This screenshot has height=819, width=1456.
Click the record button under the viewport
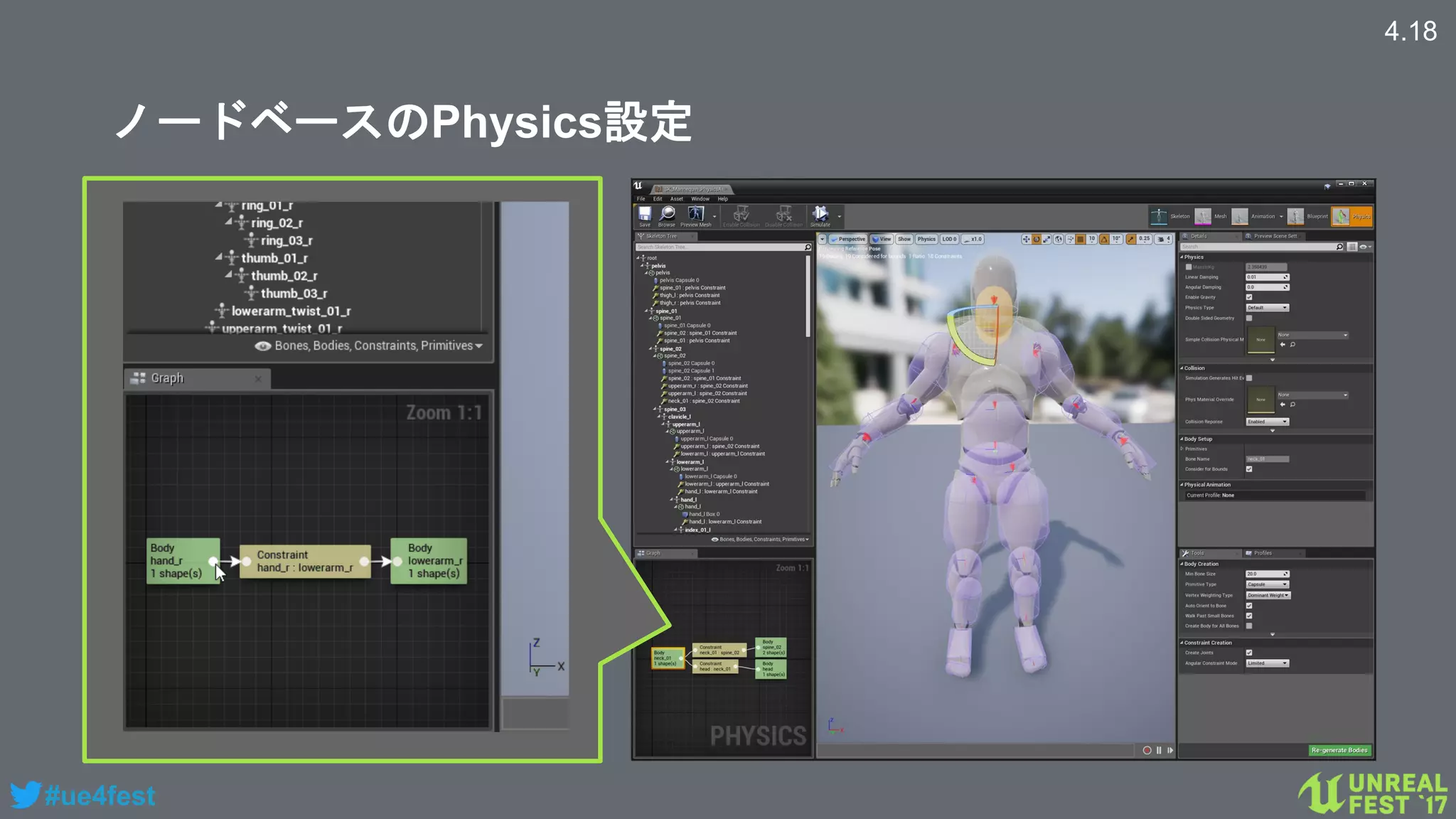[x=1147, y=750]
